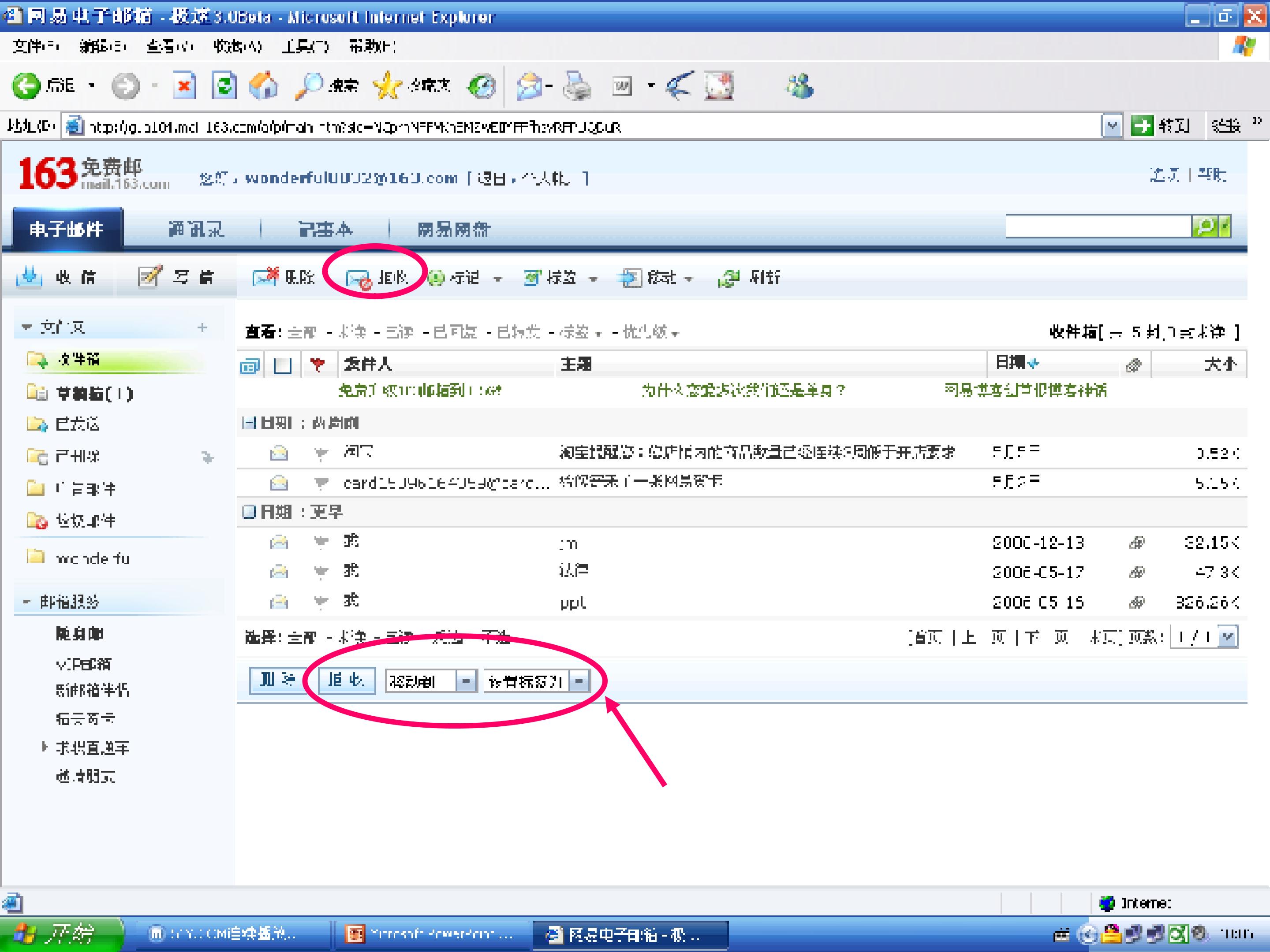Click IE Stop loading icon
This screenshot has height=952, width=1270.
pyautogui.click(x=184, y=86)
